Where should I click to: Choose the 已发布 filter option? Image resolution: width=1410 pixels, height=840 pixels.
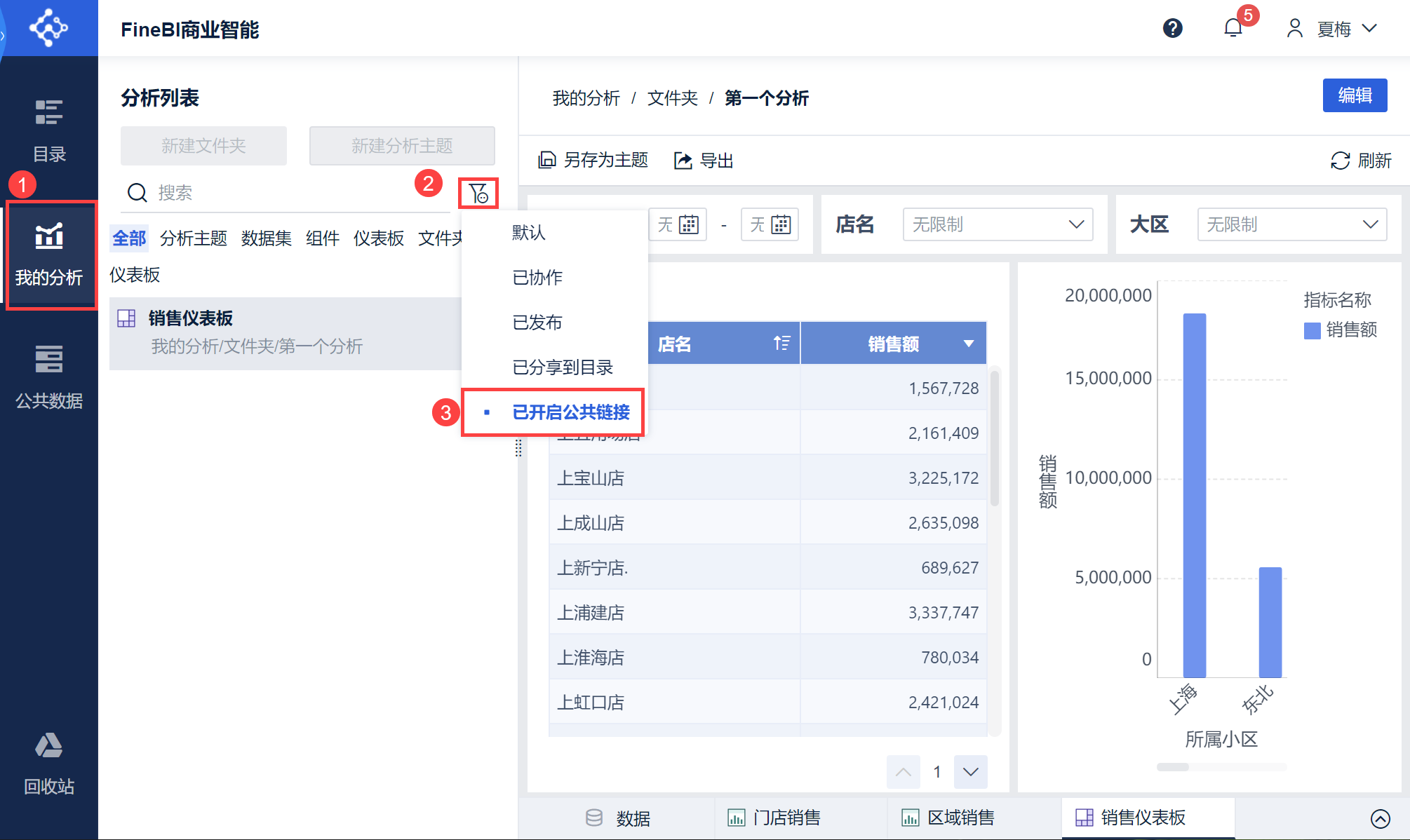pyautogui.click(x=537, y=323)
